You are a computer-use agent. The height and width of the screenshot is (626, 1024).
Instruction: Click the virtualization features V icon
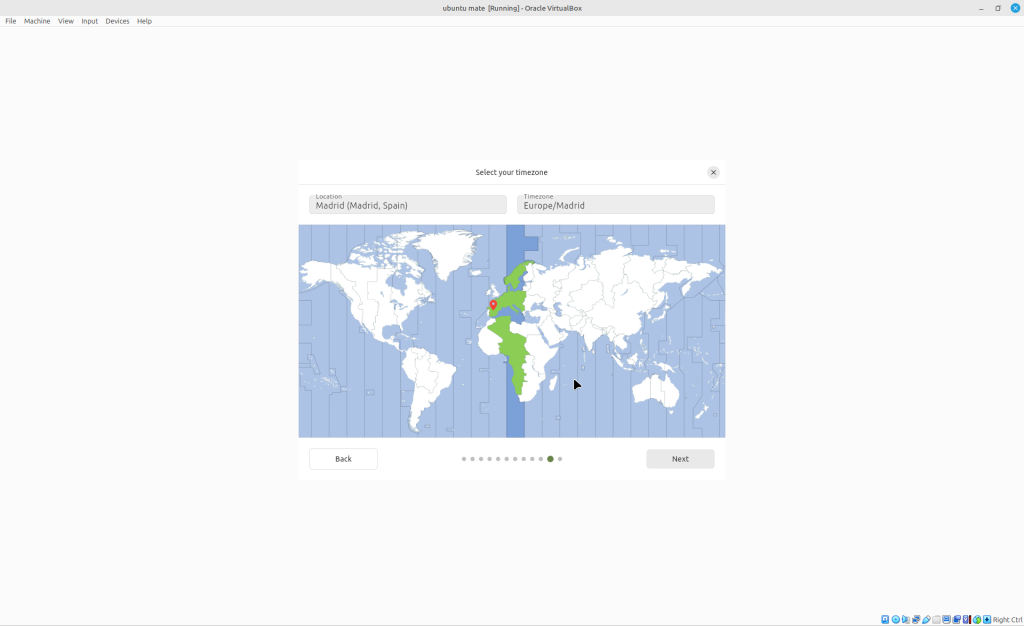(x=967, y=619)
